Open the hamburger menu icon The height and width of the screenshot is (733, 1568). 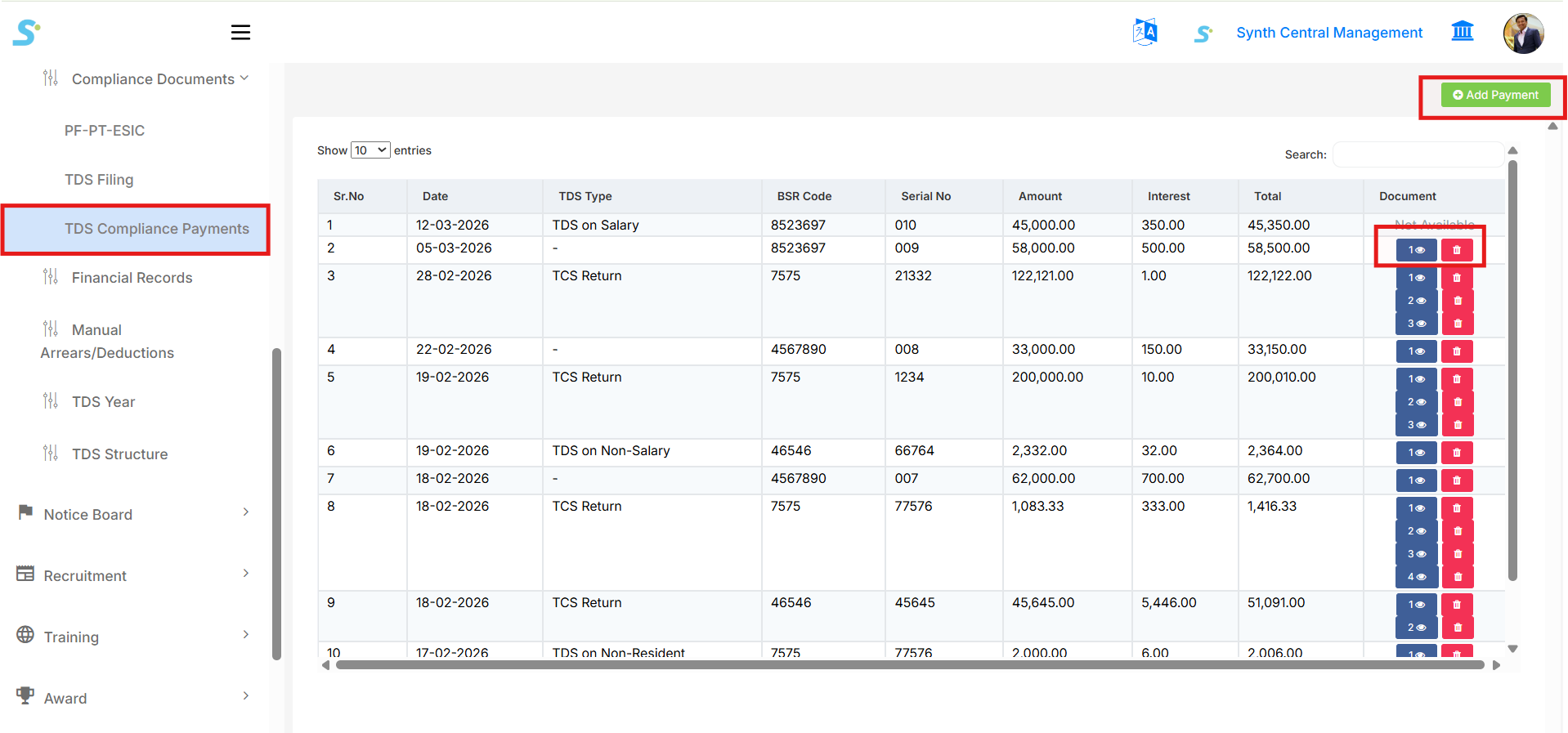click(240, 33)
